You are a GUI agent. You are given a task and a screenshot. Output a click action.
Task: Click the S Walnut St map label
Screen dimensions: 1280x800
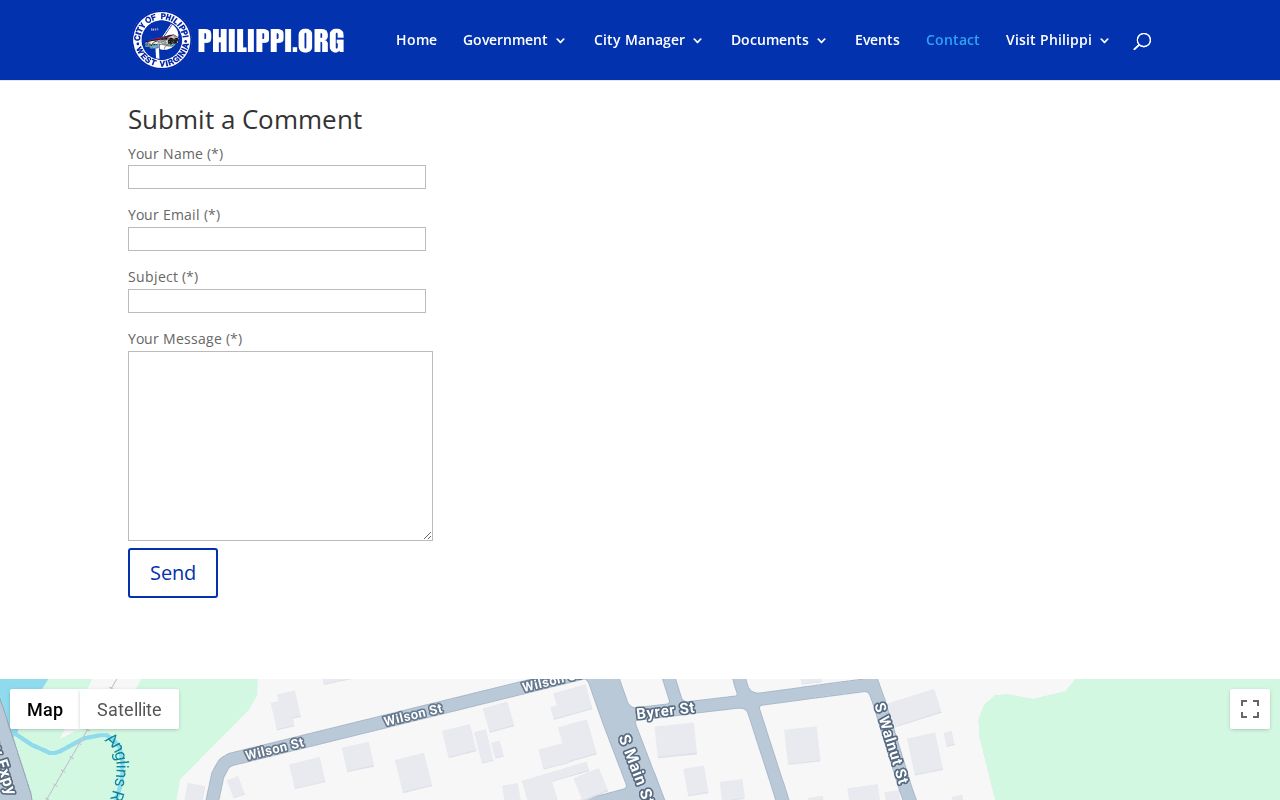coord(890,743)
